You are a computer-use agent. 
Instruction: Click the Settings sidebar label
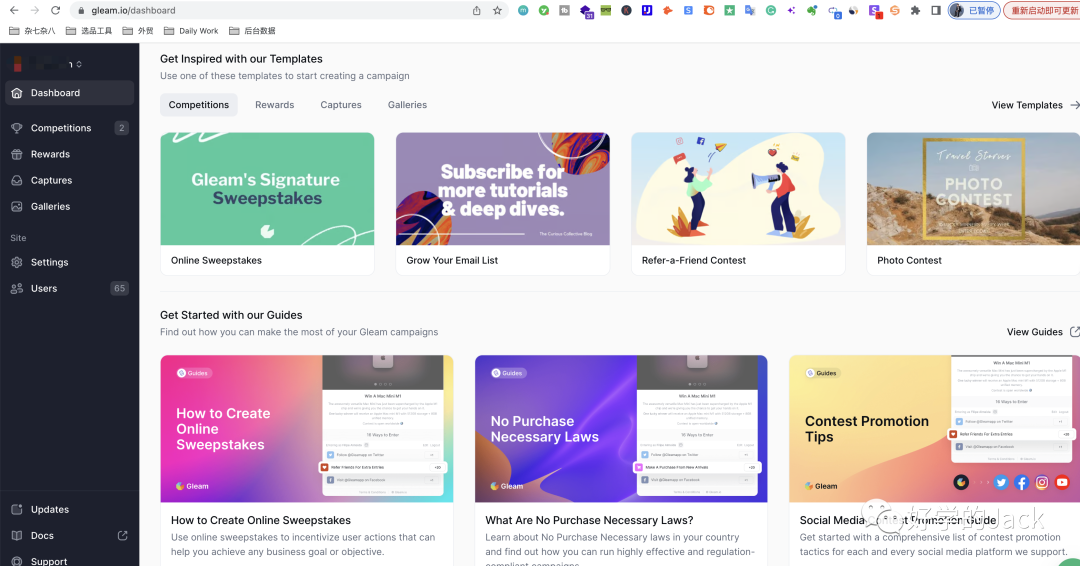click(50, 262)
